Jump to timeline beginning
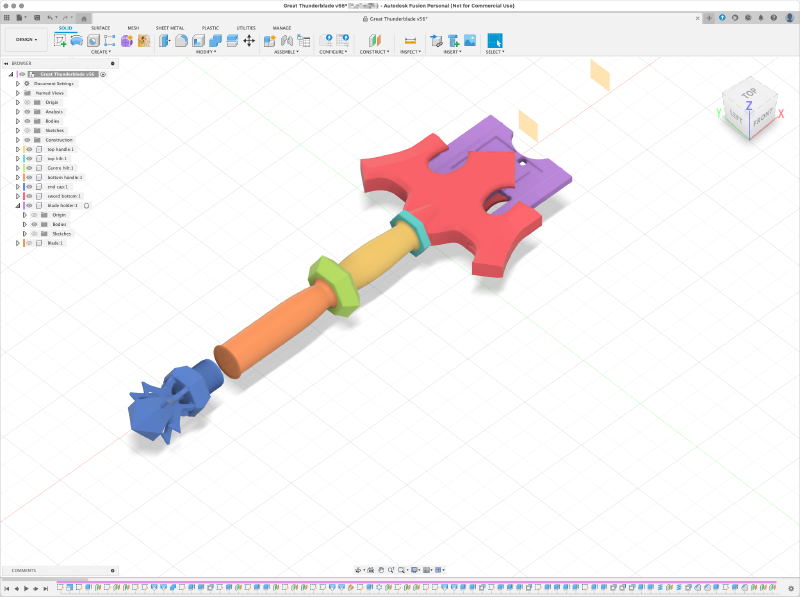Viewport: 800px width, 597px height. [7, 588]
